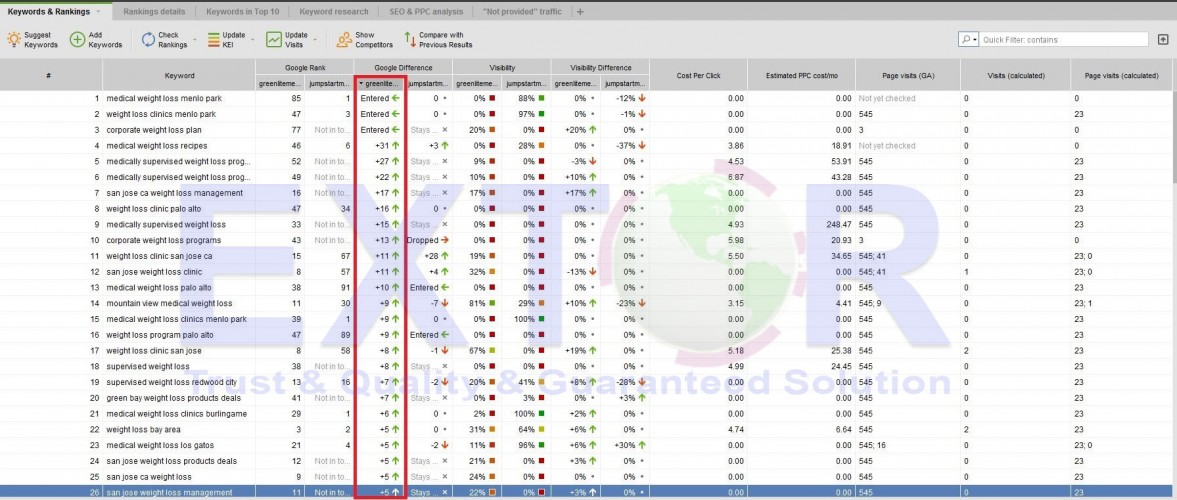Viewport: 1177px width, 500px height.
Task: Click the Compare with Previous Results arrows icon
Action: coord(410,39)
